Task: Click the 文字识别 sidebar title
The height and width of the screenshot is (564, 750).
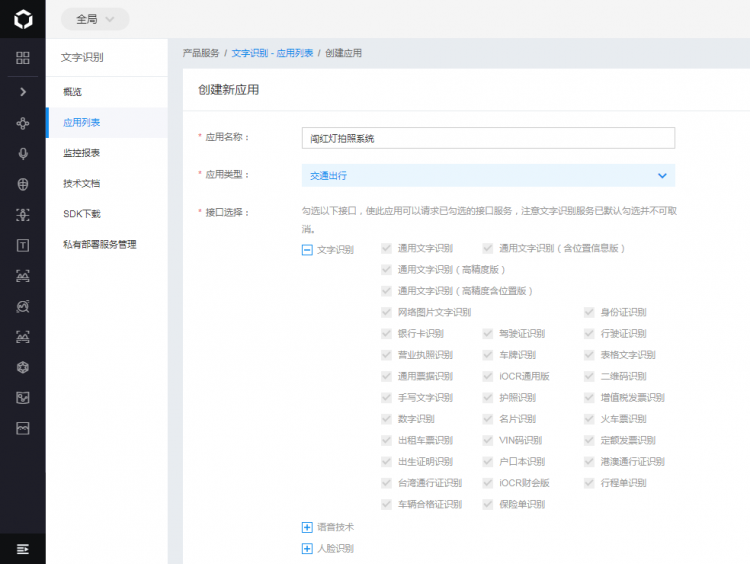Action: click(x=82, y=57)
